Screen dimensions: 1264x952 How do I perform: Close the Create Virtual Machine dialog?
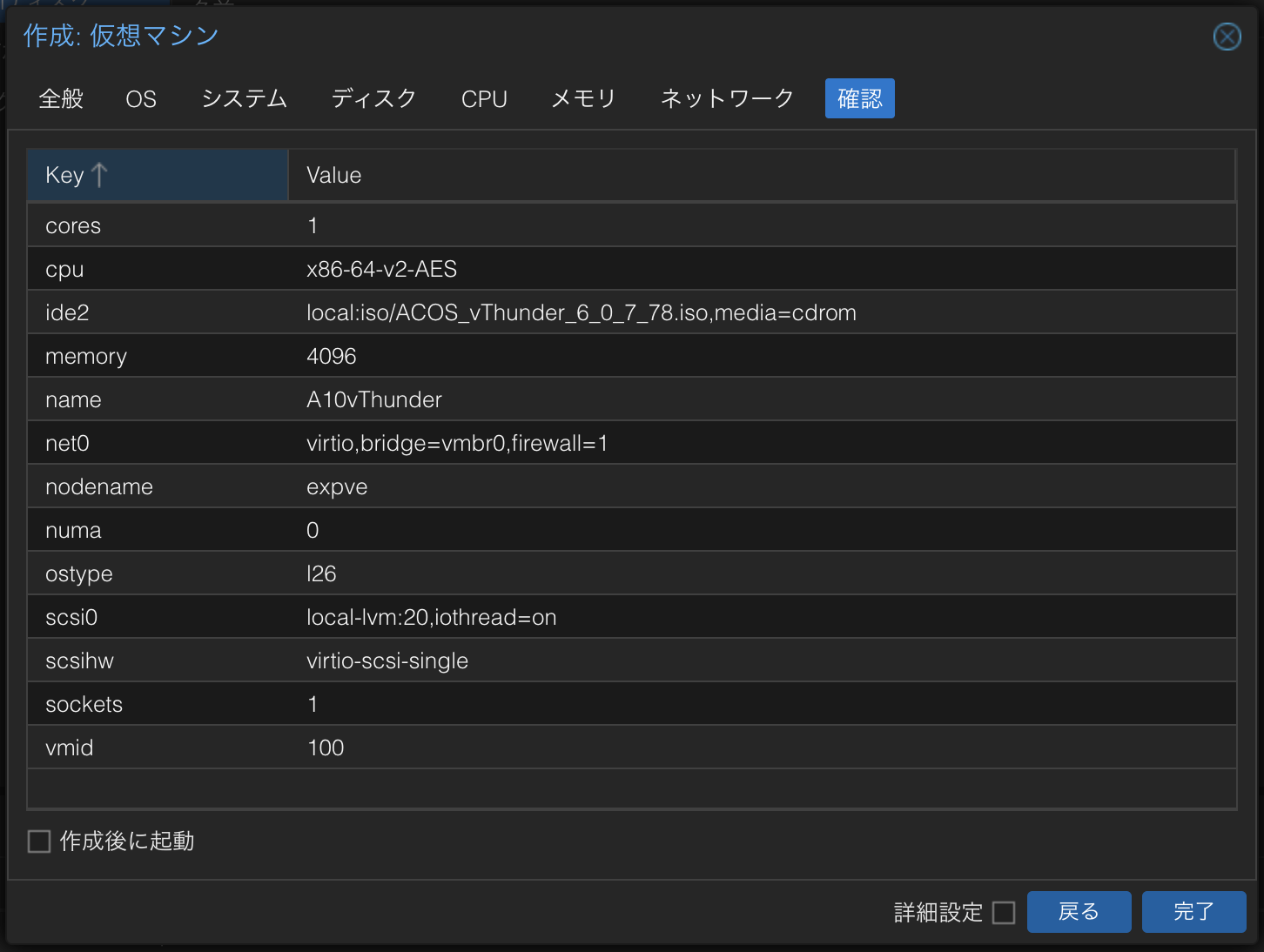1227,37
